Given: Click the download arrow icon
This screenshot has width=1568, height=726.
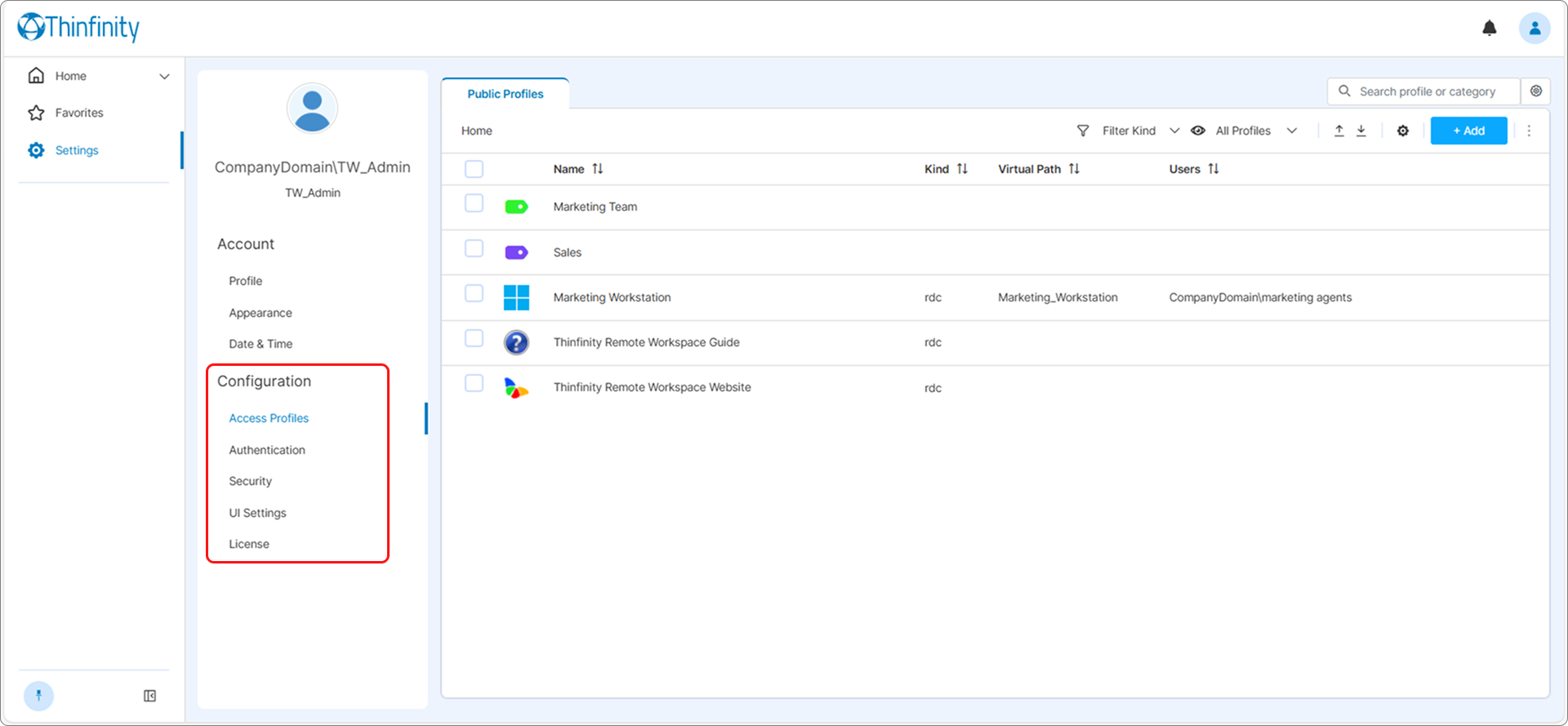Looking at the screenshot, I should [x=1361, y=131].
